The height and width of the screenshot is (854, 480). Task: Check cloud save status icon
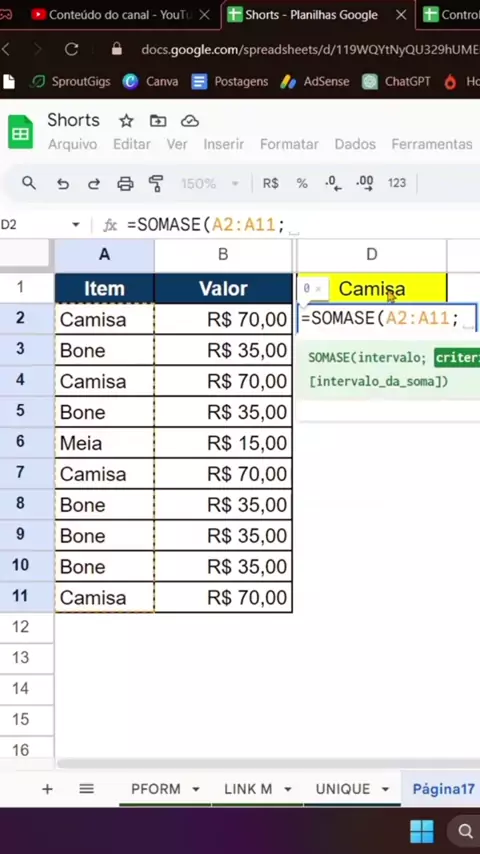190,121
